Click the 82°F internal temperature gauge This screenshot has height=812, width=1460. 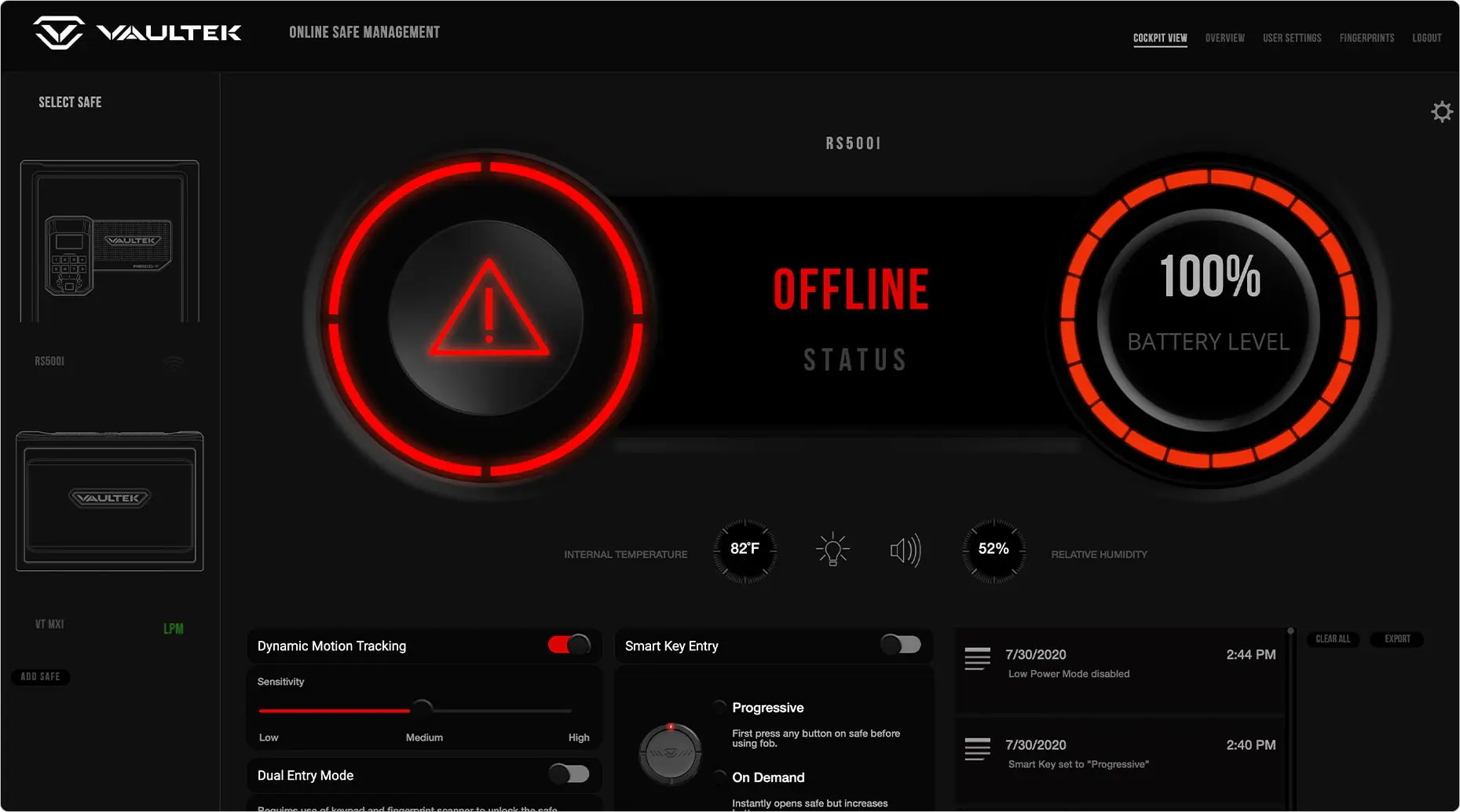(x=745, y=549)
